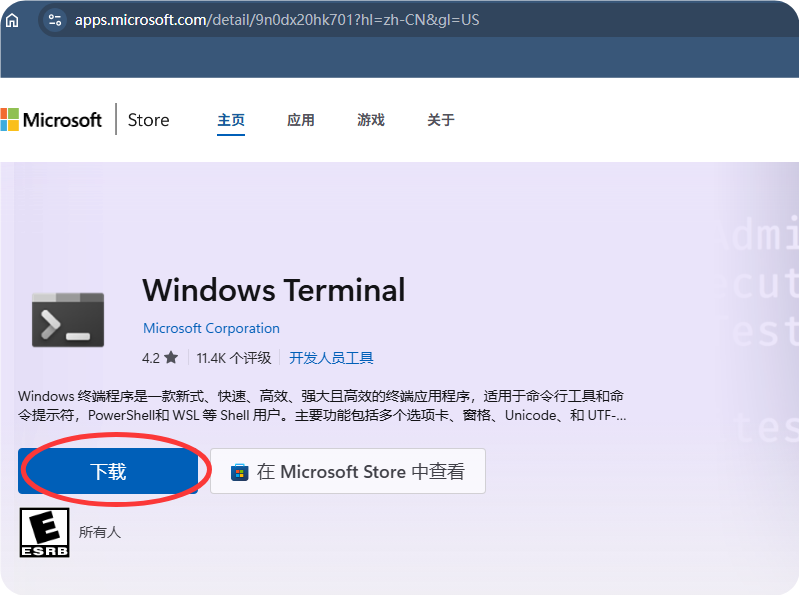The image size is (799, 595).
Task: Click the app description paragraph
Action: point(322,405)
